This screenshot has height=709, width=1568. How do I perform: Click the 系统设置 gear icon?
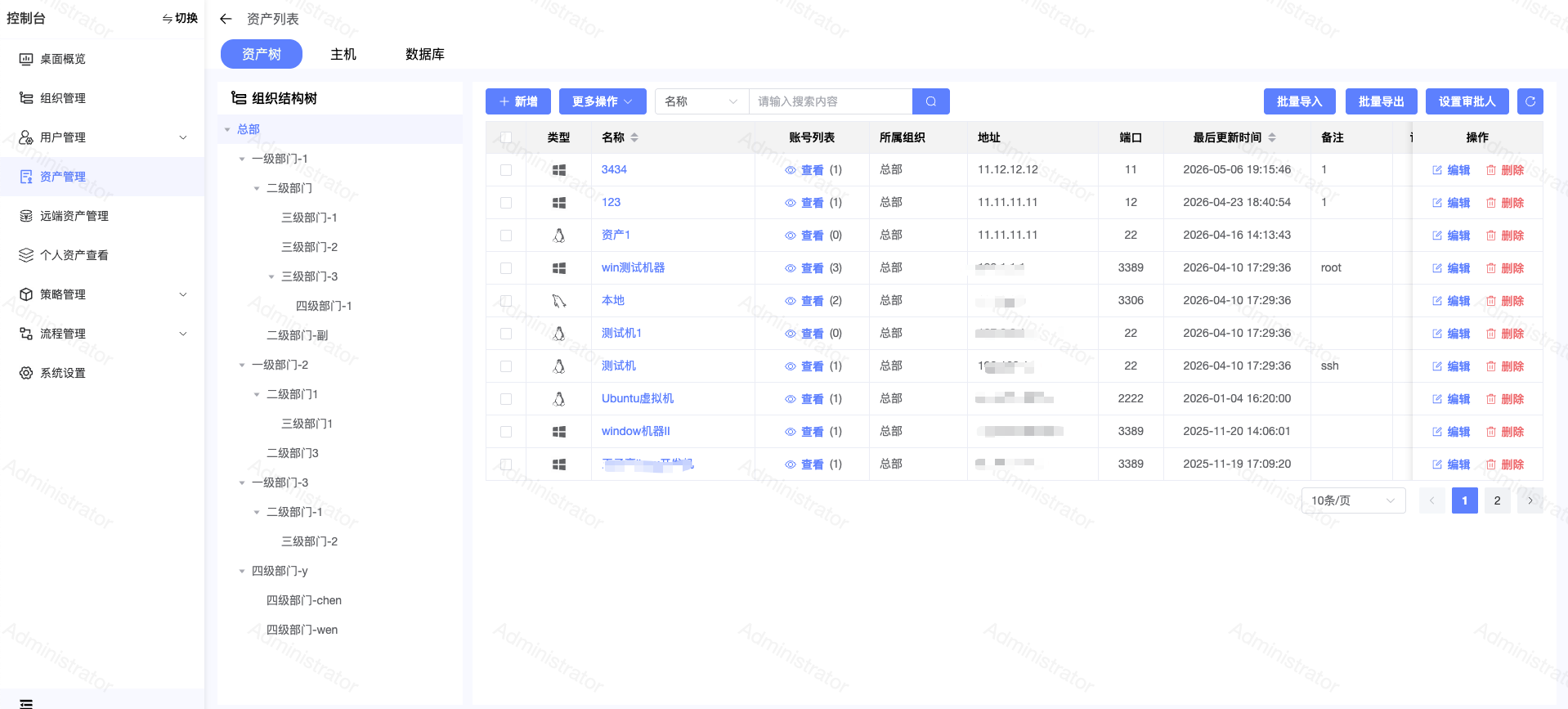tap(26, 373)
